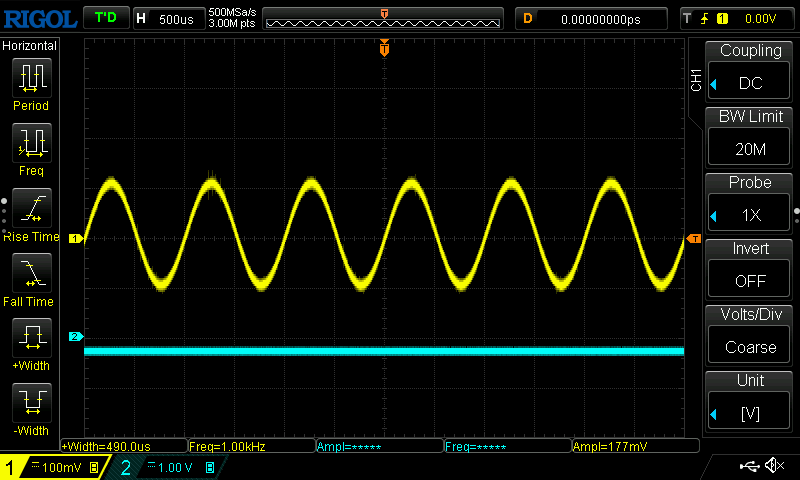This screenshot has height=480, width=800.
Task: Click the +Width=490.0us measurement
Action: point(124,446)
